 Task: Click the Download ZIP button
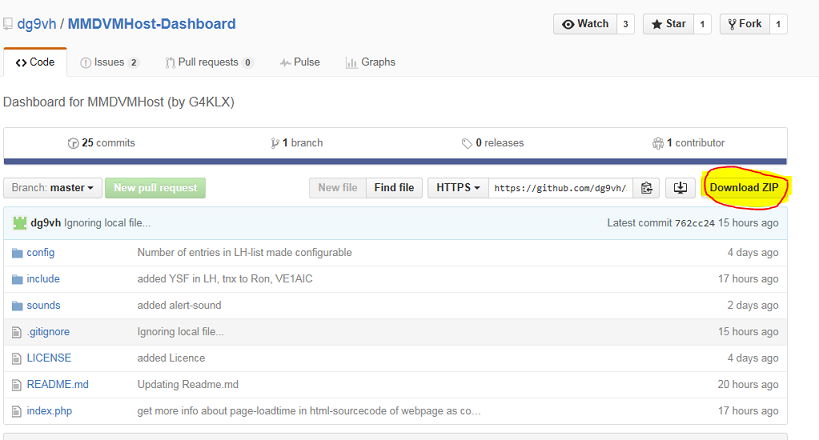point(743,187)
